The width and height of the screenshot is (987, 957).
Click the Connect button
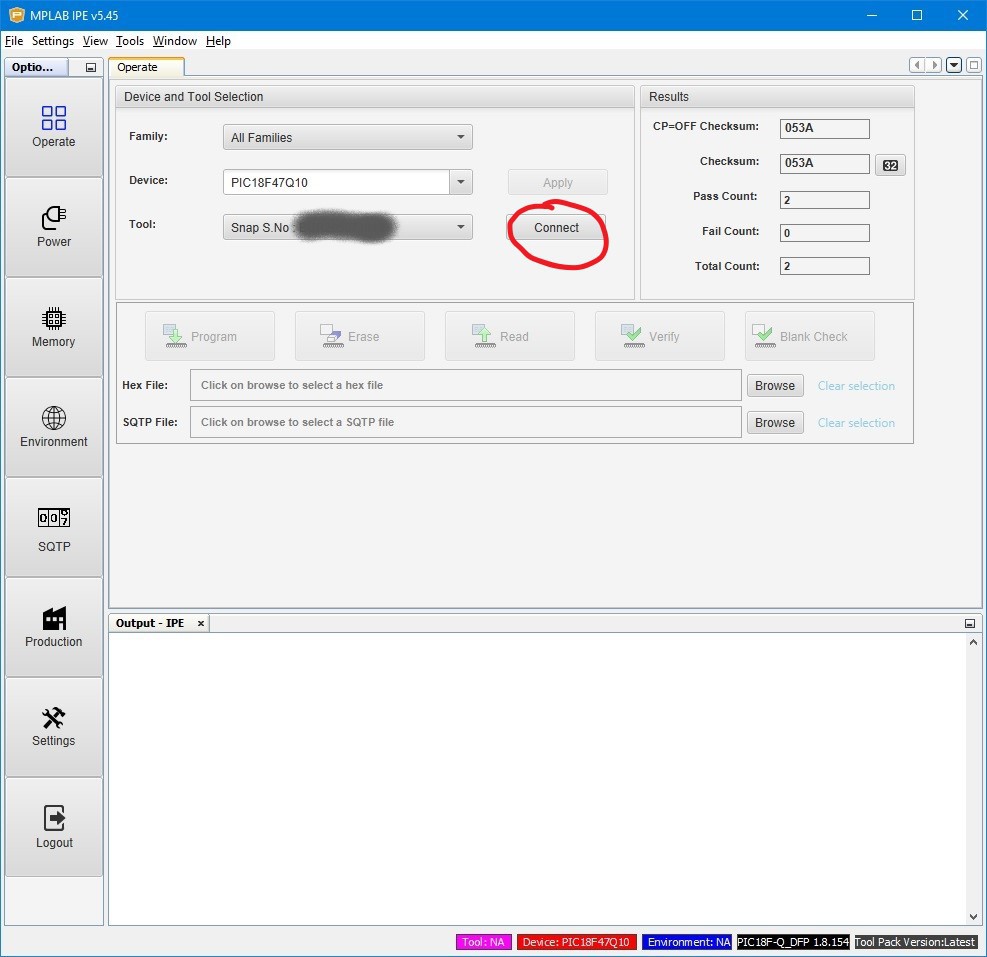click(x=556, y=227)
